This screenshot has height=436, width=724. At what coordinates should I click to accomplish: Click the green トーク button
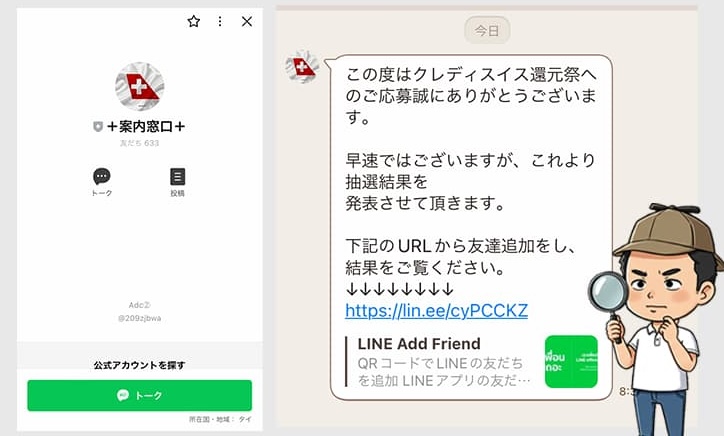coord(139,395)
